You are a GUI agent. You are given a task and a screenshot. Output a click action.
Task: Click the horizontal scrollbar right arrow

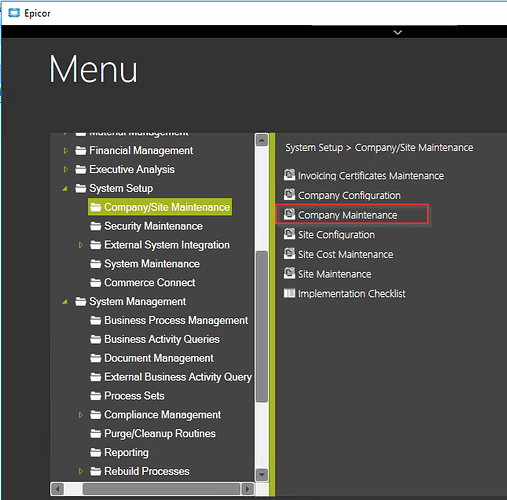247,489
